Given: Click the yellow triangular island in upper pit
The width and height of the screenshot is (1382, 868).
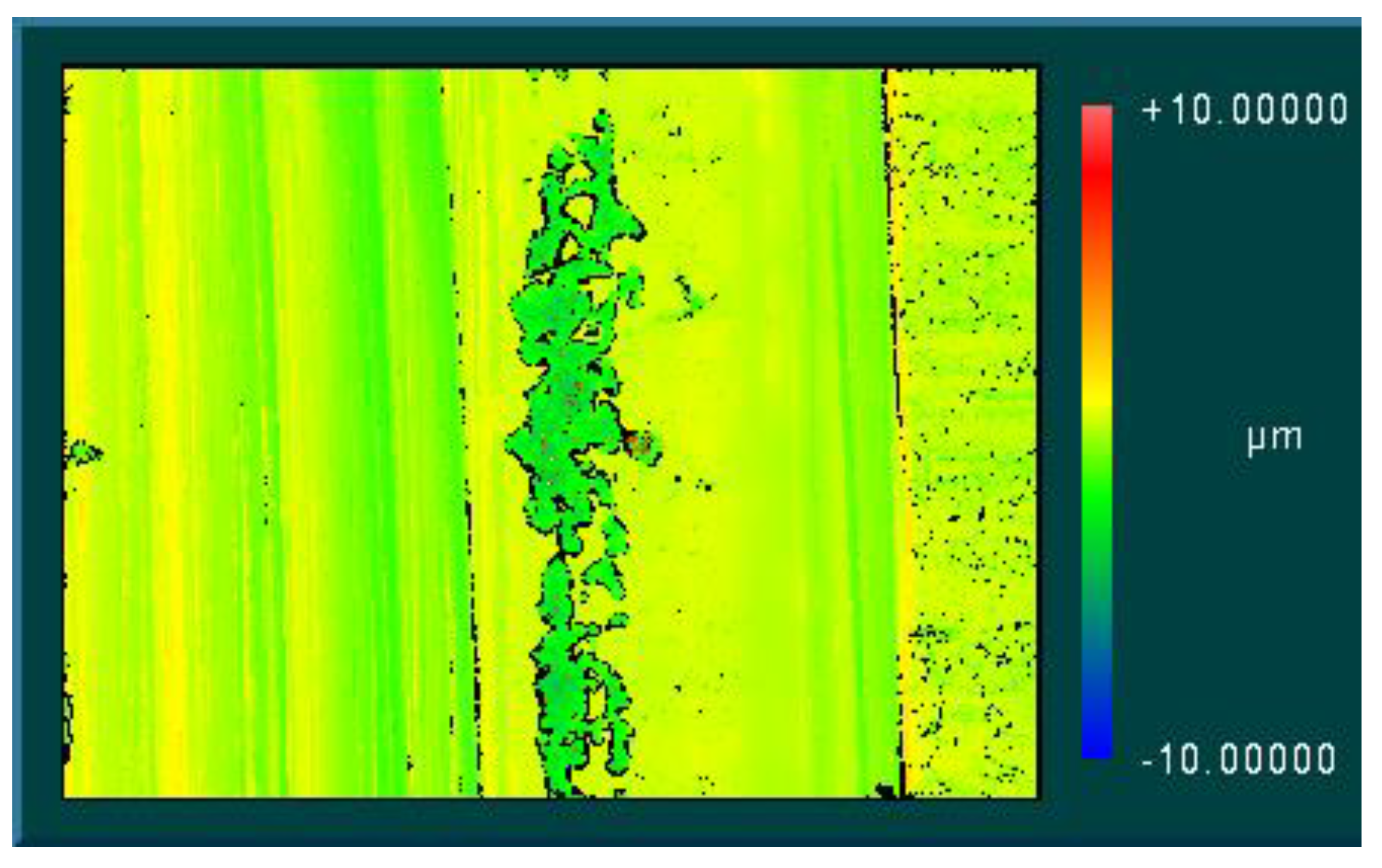Looking at the screenshot, I should pos(579,209).
